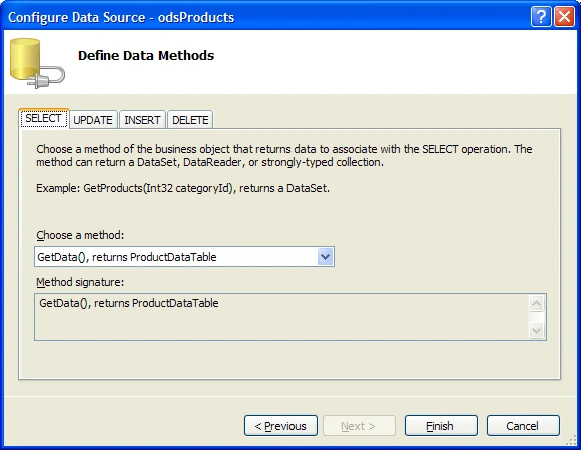Image resolution: width=581 pixels, height=450 pixels.
Task: Click the disabled Next button
Action: [x=359, y=426]
